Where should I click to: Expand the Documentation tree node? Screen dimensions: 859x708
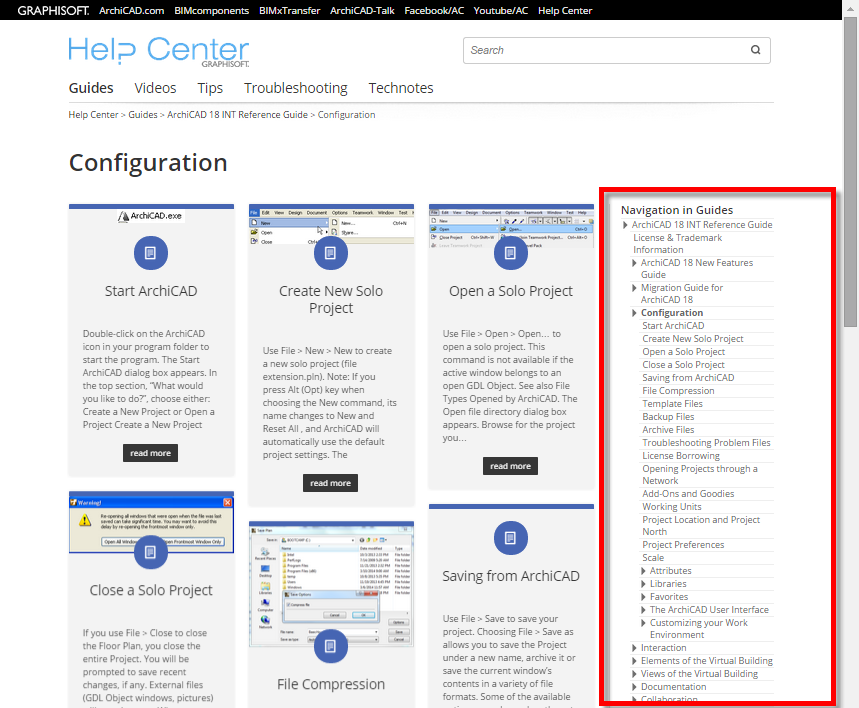[634, 687]
